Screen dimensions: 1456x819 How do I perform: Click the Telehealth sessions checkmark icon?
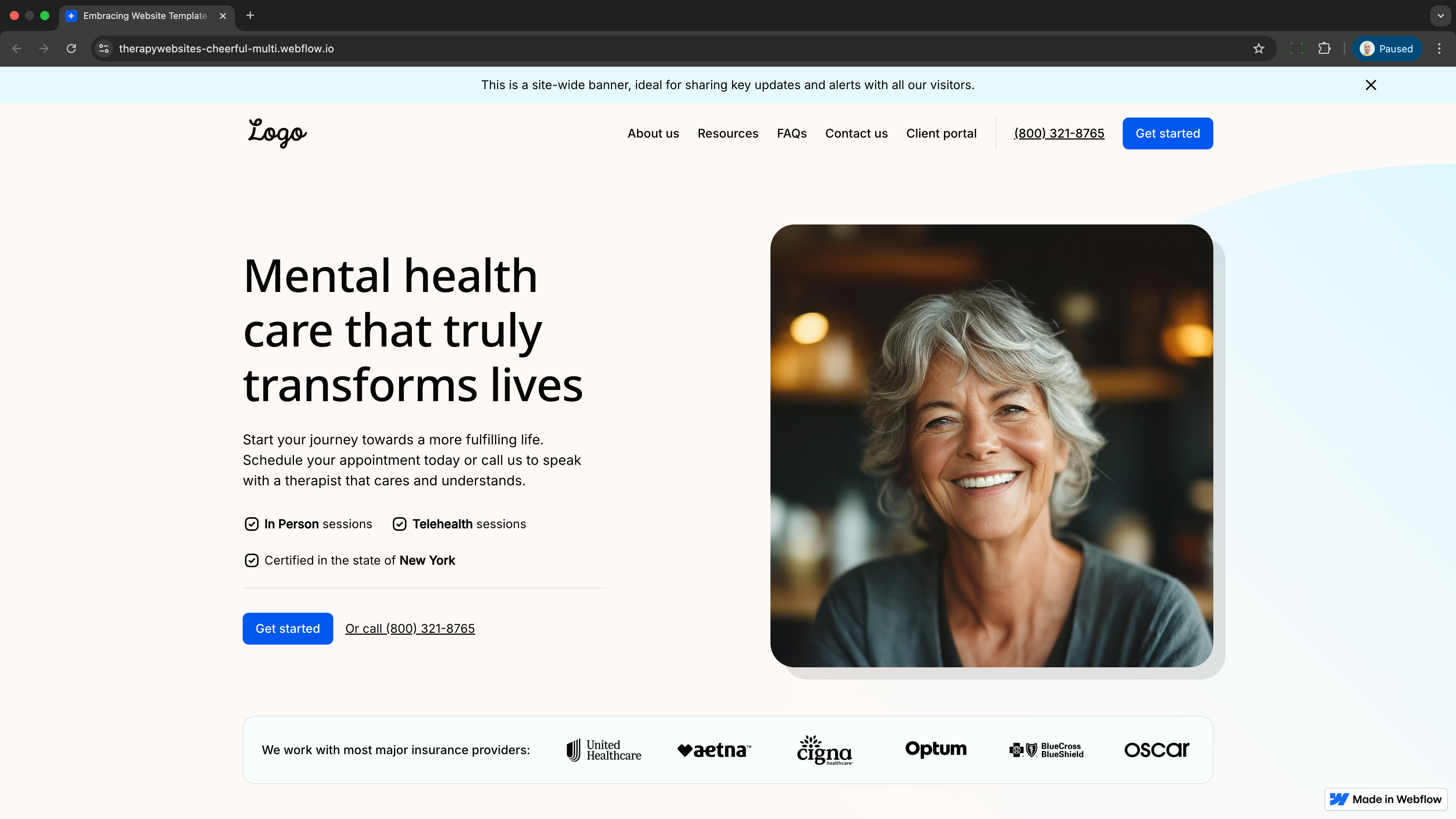(400, 524)
